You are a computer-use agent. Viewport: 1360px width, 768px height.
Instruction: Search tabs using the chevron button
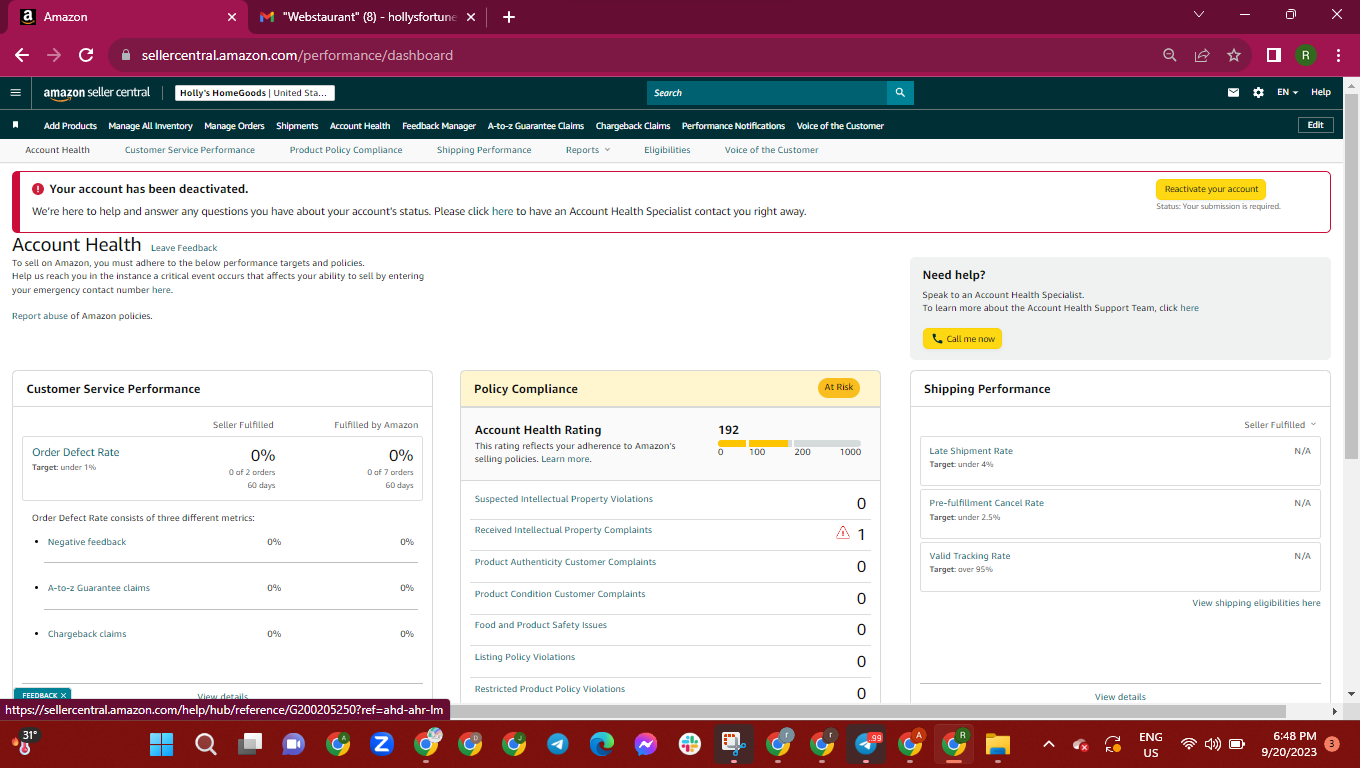point(1200,15)
